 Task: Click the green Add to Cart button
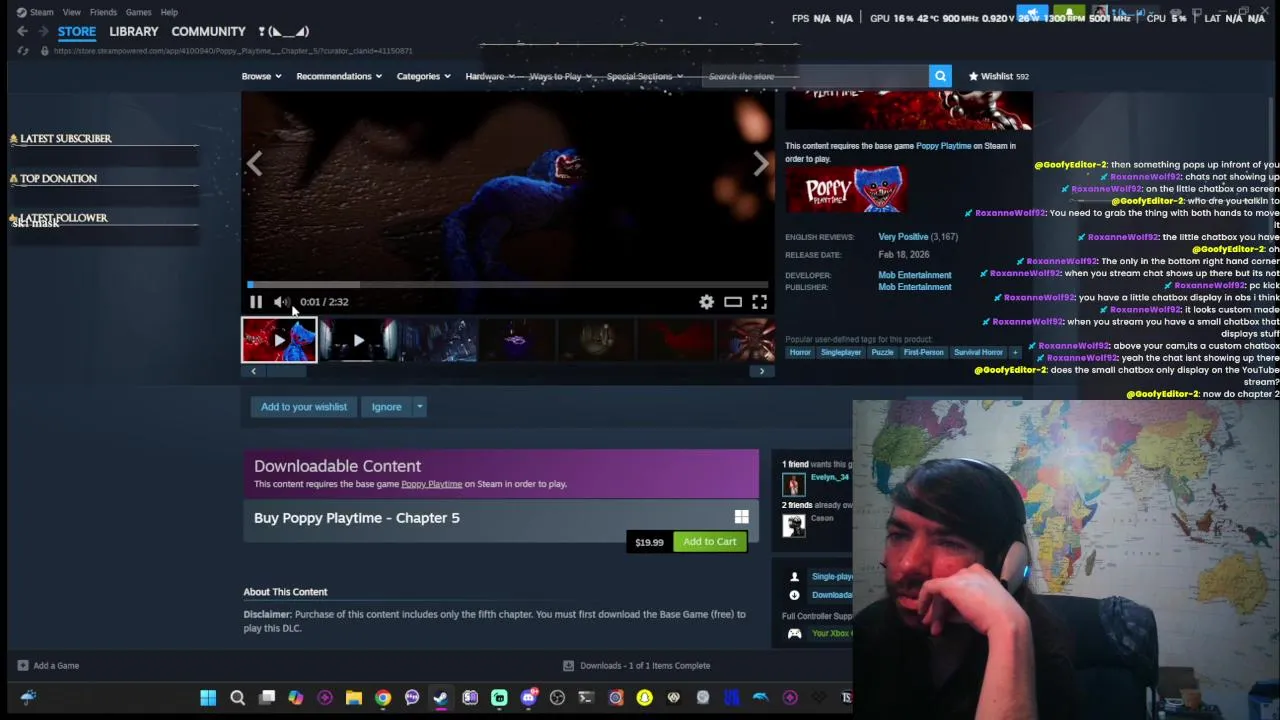(x=710, y=542)
